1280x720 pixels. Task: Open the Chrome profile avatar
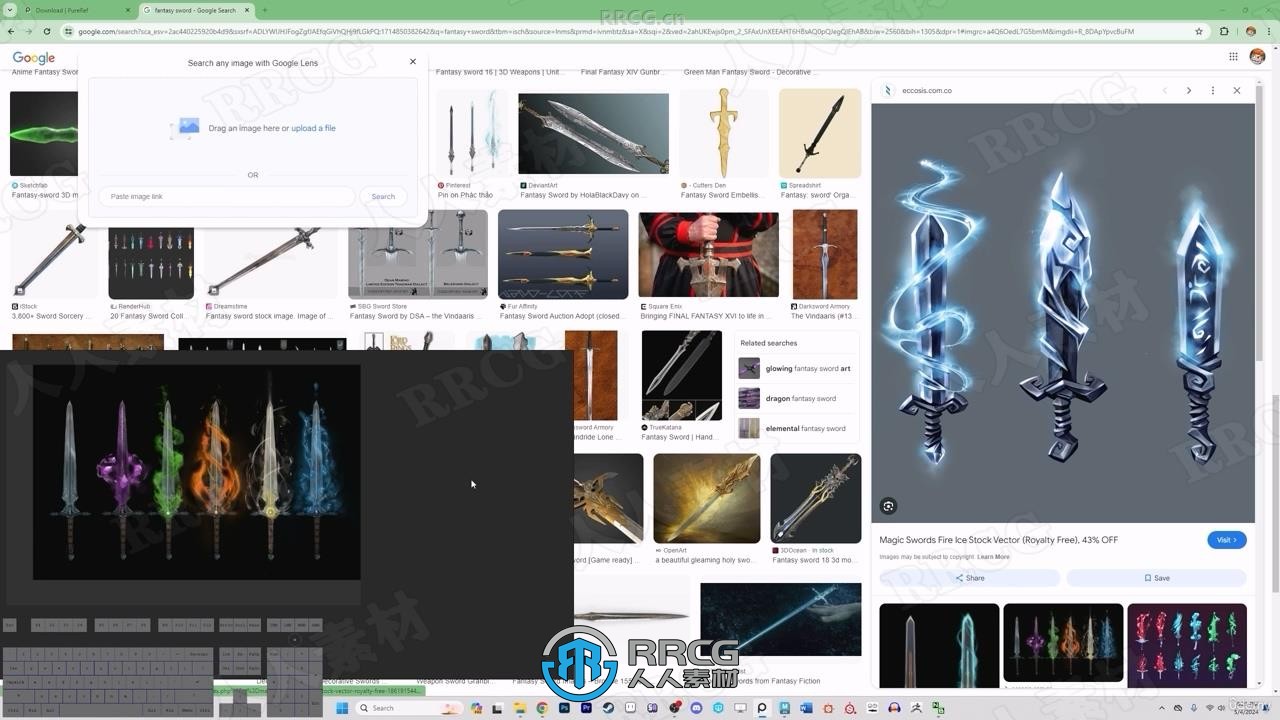coord(1250,31)
